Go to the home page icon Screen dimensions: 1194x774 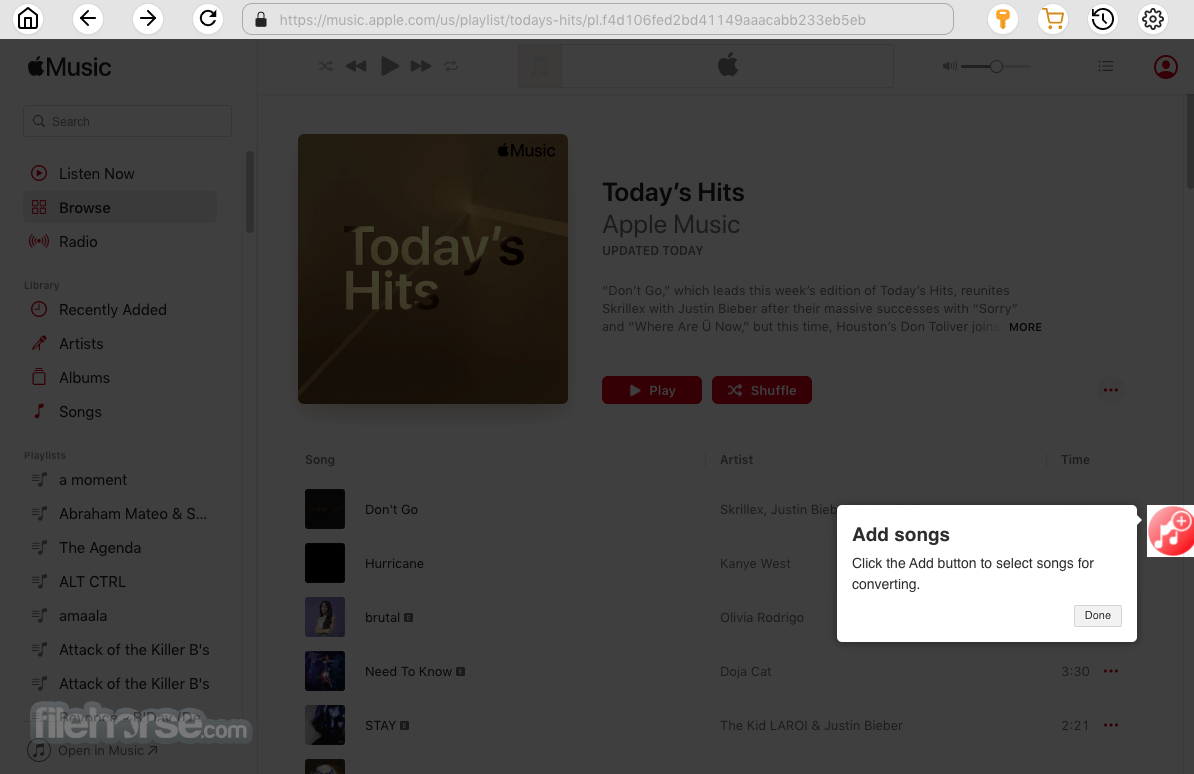[x=28, y=18]
